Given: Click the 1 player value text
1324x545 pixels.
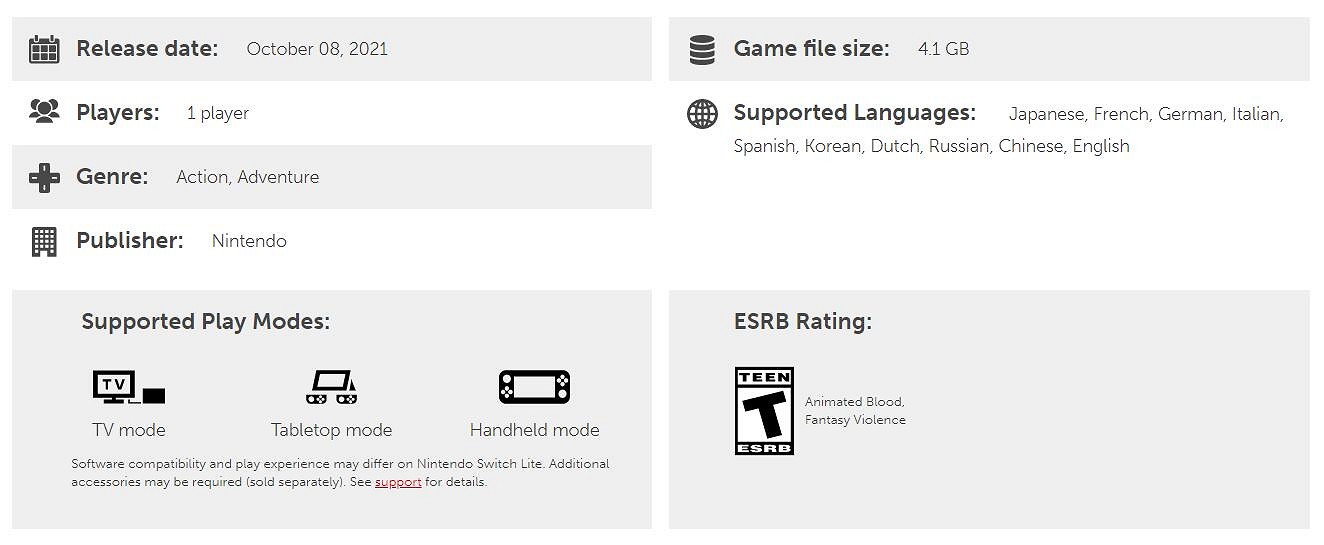Looking at the screenshot, I should (x=218, y=113).
